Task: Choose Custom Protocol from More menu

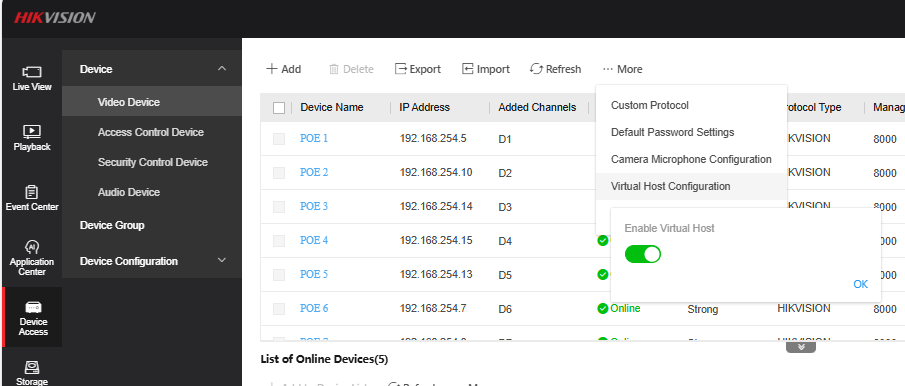Action: point(649,105)
